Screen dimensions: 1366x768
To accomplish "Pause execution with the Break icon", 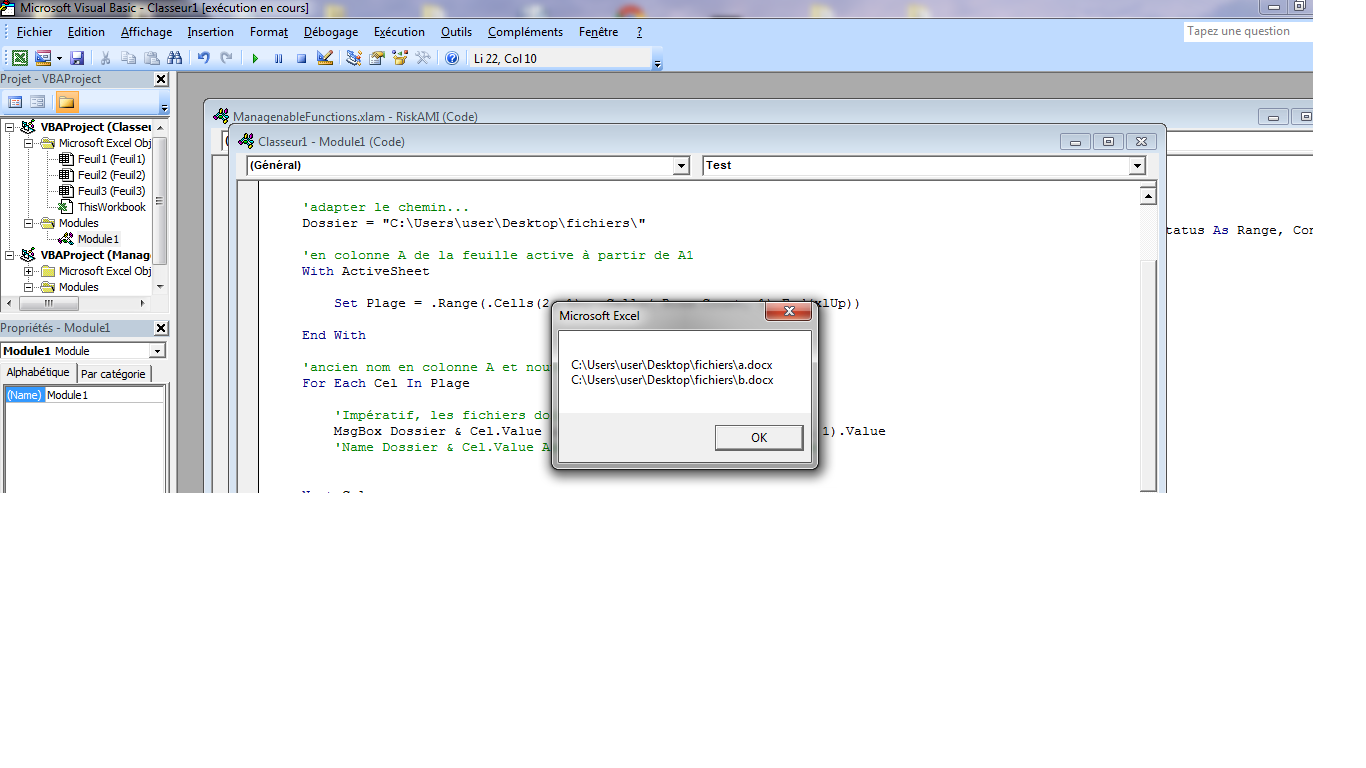I will [278, 58].
